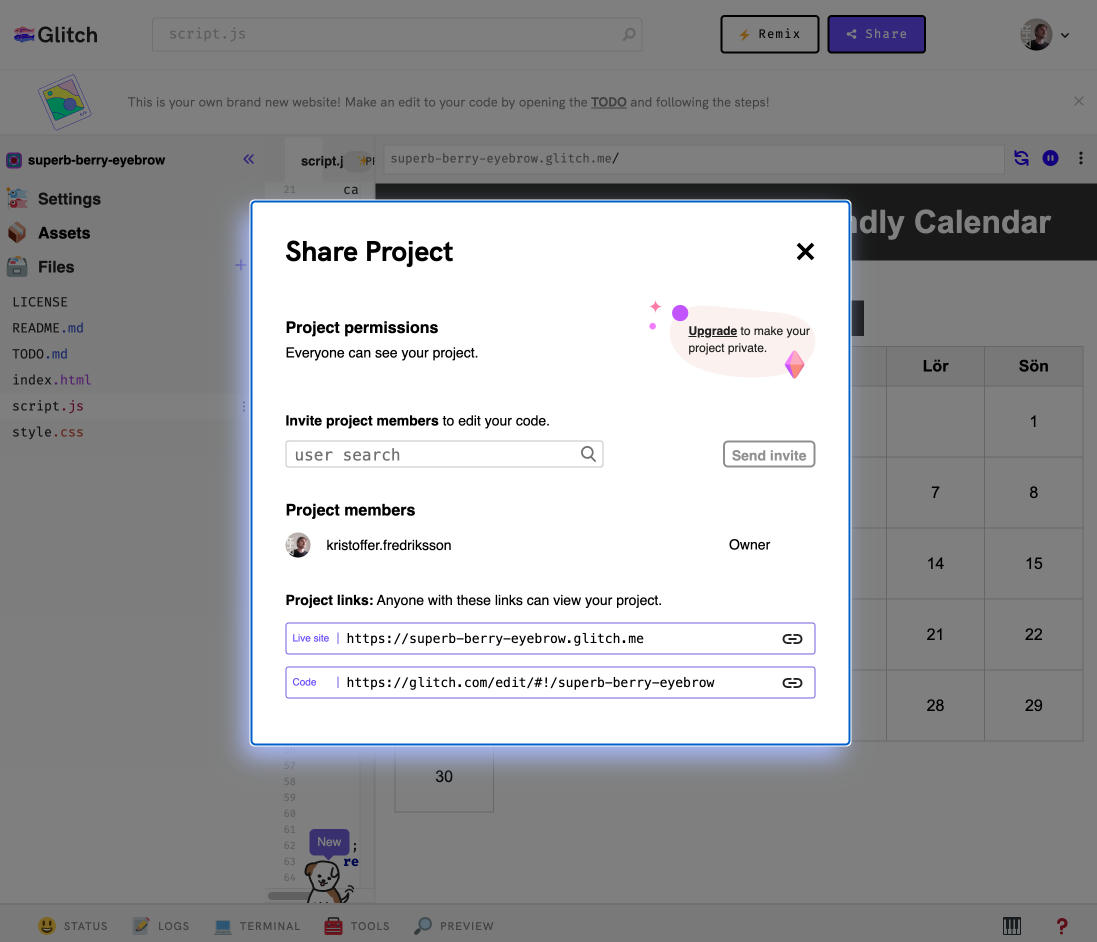Refresh the preview pane
Viewport: 1097px width, 942px height.
(x=1021, y=158)
